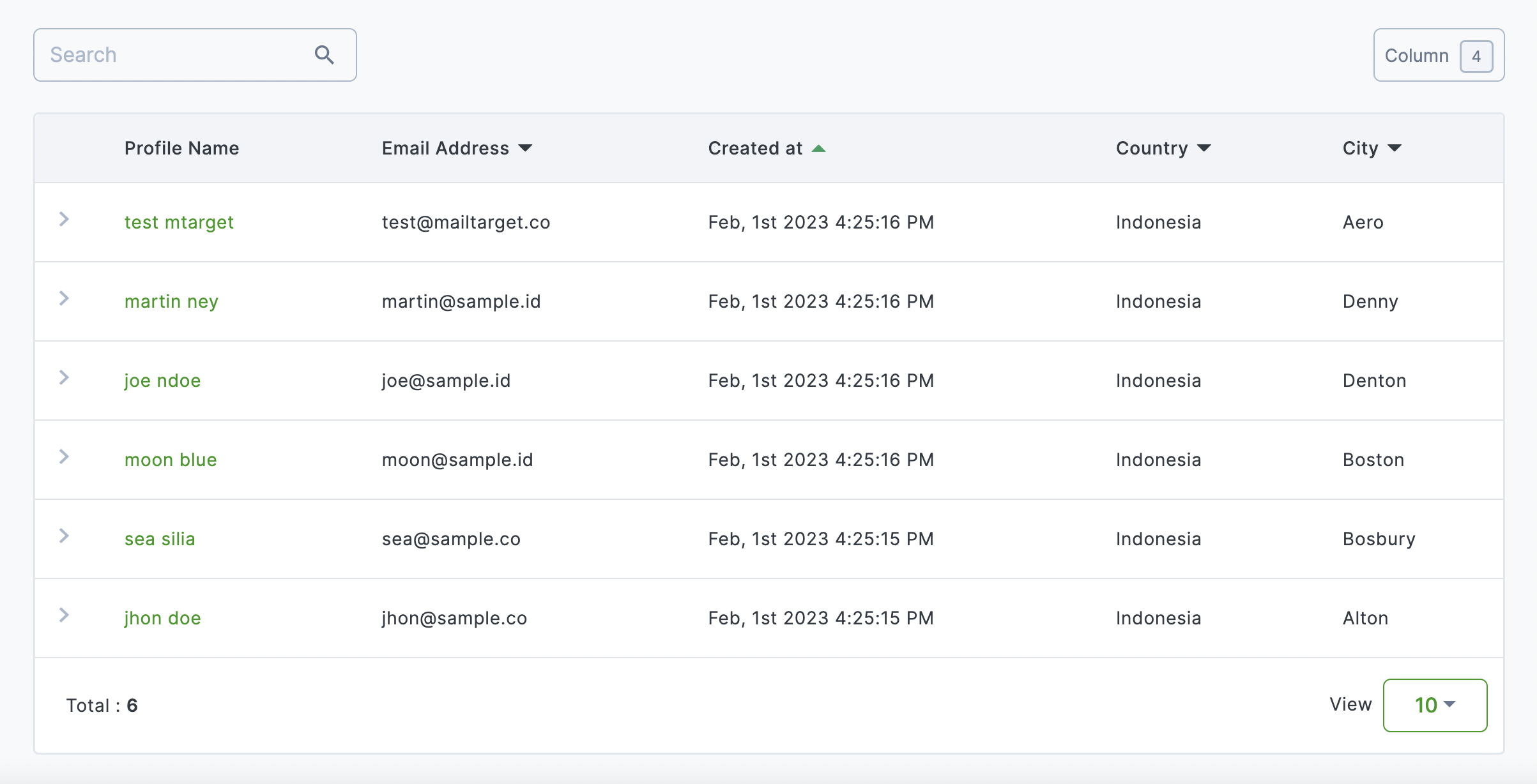Open the View 10 rows dropdown
Screen dimensions: 1537x784
1435,705
